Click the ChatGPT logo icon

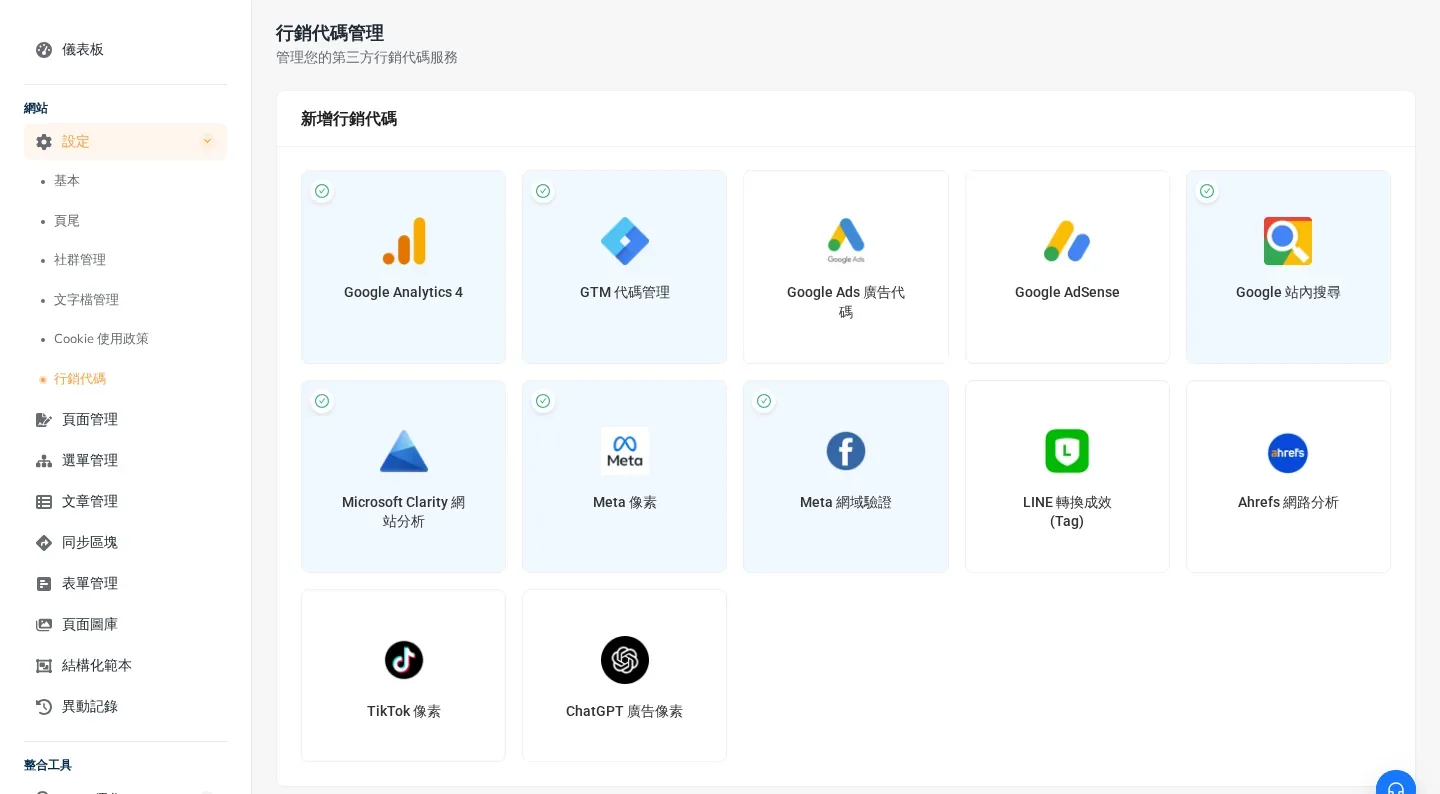click(x=625, y=660)
